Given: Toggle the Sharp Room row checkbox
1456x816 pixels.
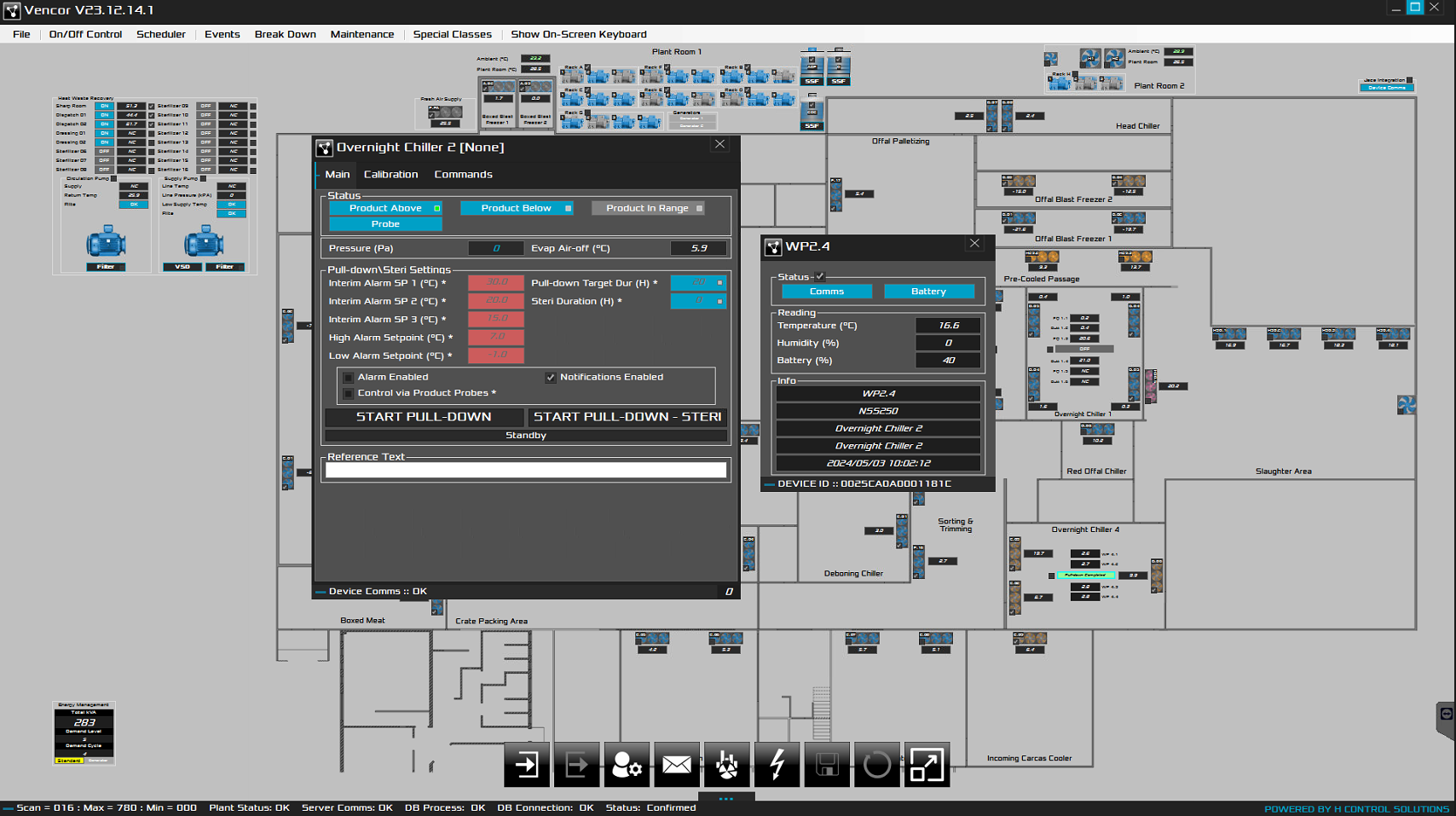Looking at the screenshot, I should (151, 107).
